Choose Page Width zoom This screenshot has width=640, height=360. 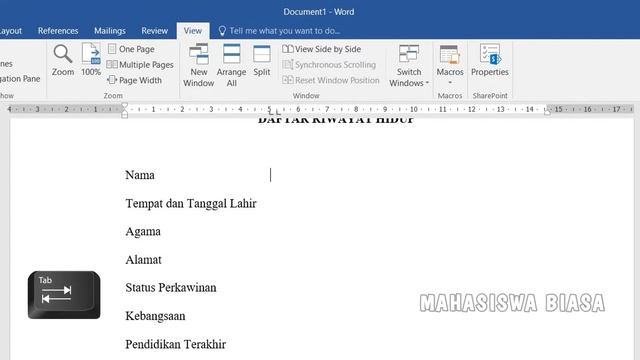pyautogui.click(x=135, y=80)
